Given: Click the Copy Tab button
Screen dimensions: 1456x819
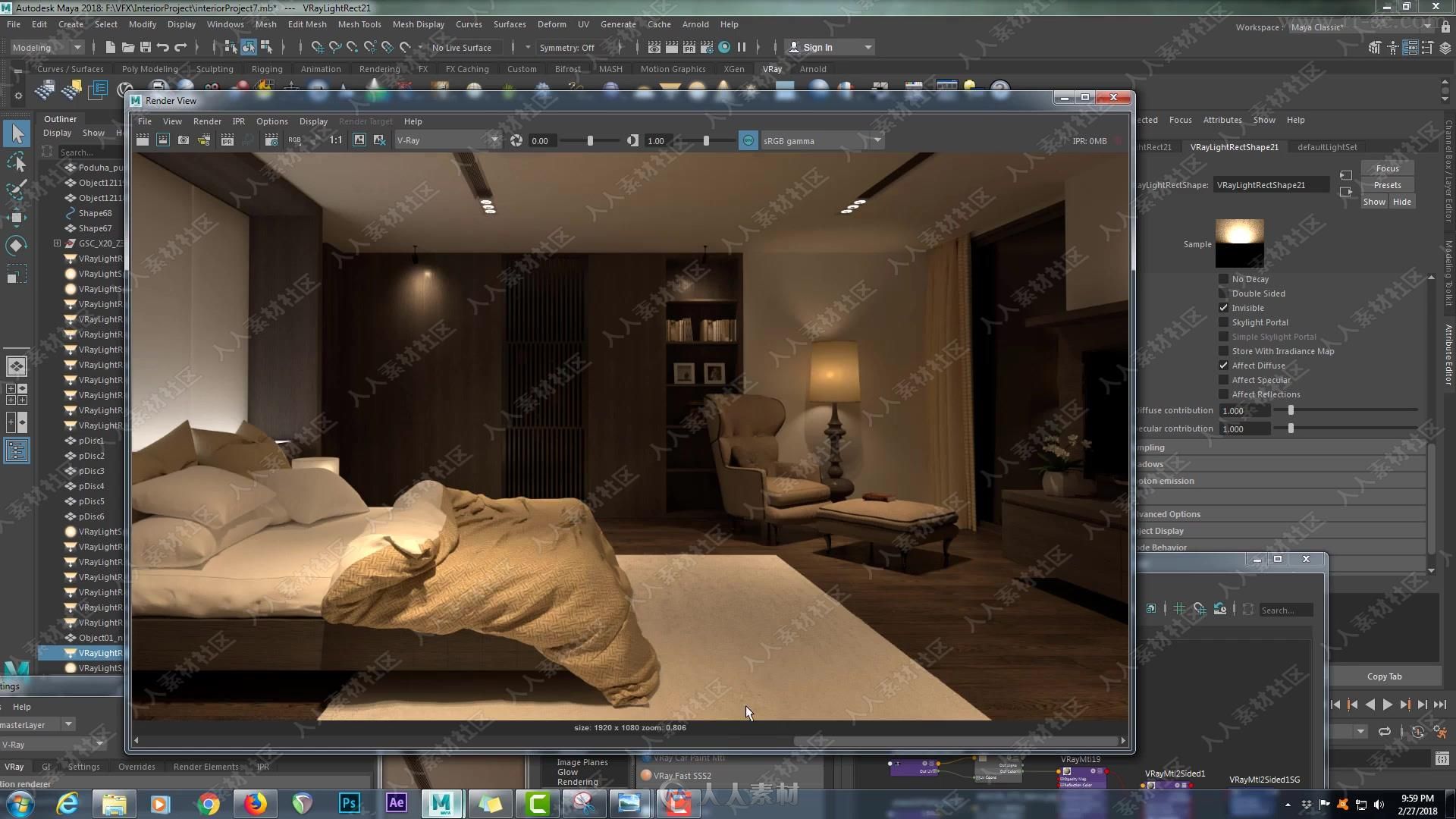Looking at the screenshot, I should click(x=1384, y=676).
